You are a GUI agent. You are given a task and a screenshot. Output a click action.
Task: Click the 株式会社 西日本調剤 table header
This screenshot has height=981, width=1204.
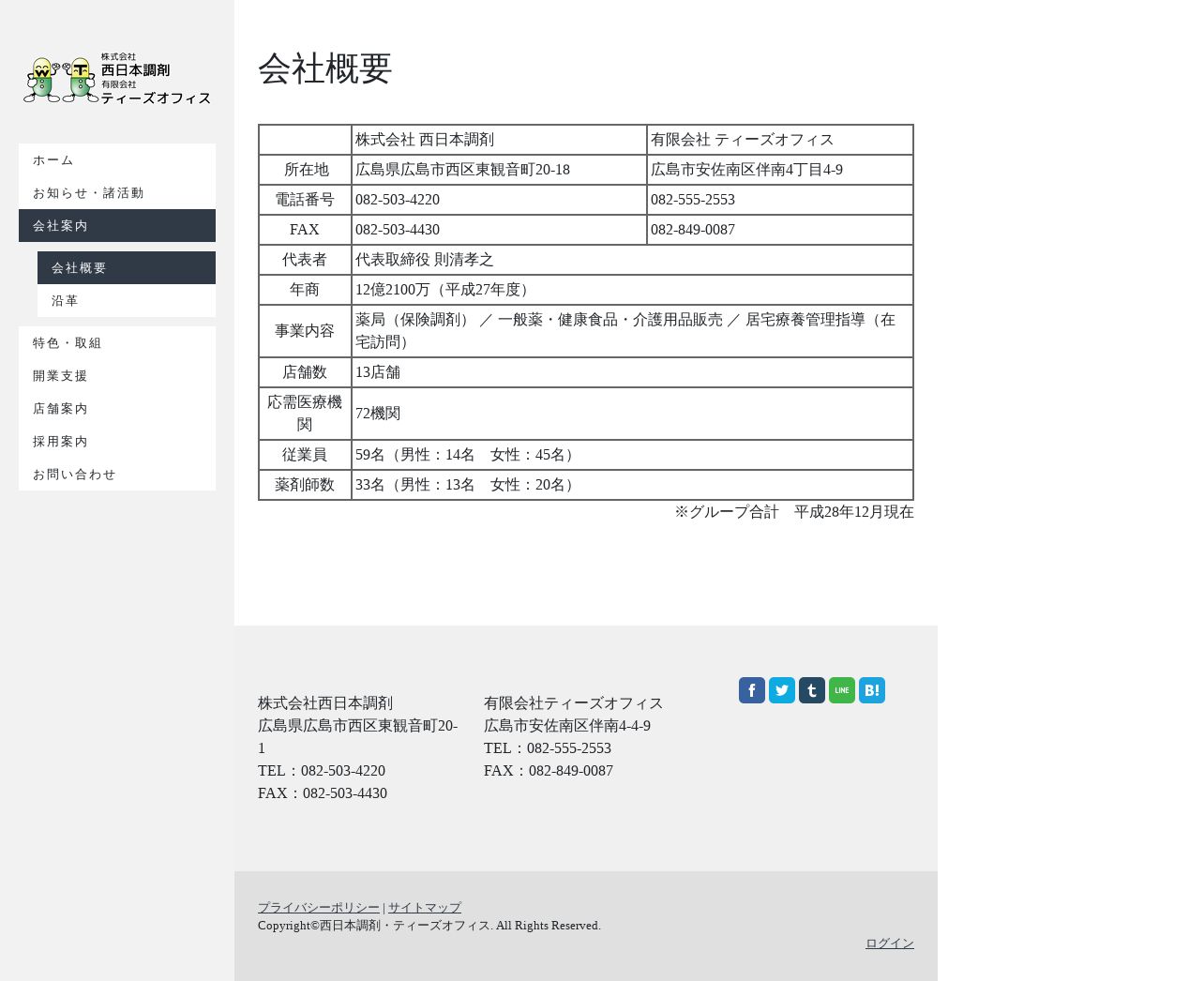point(499,140)
